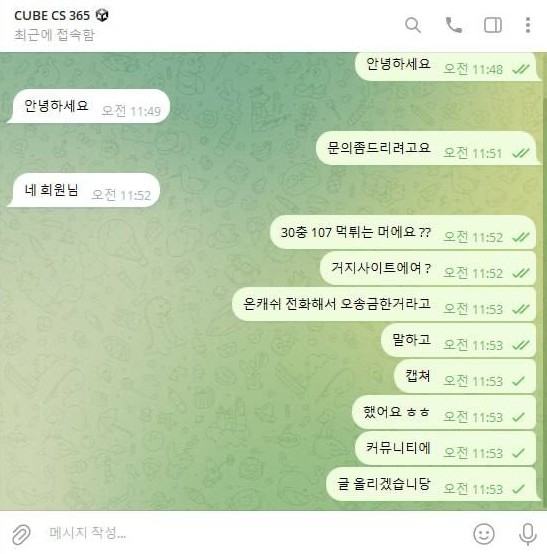Select the incoming message 네 회원님
Viewport: 547px width, 554px height.
tap(83, 190)
